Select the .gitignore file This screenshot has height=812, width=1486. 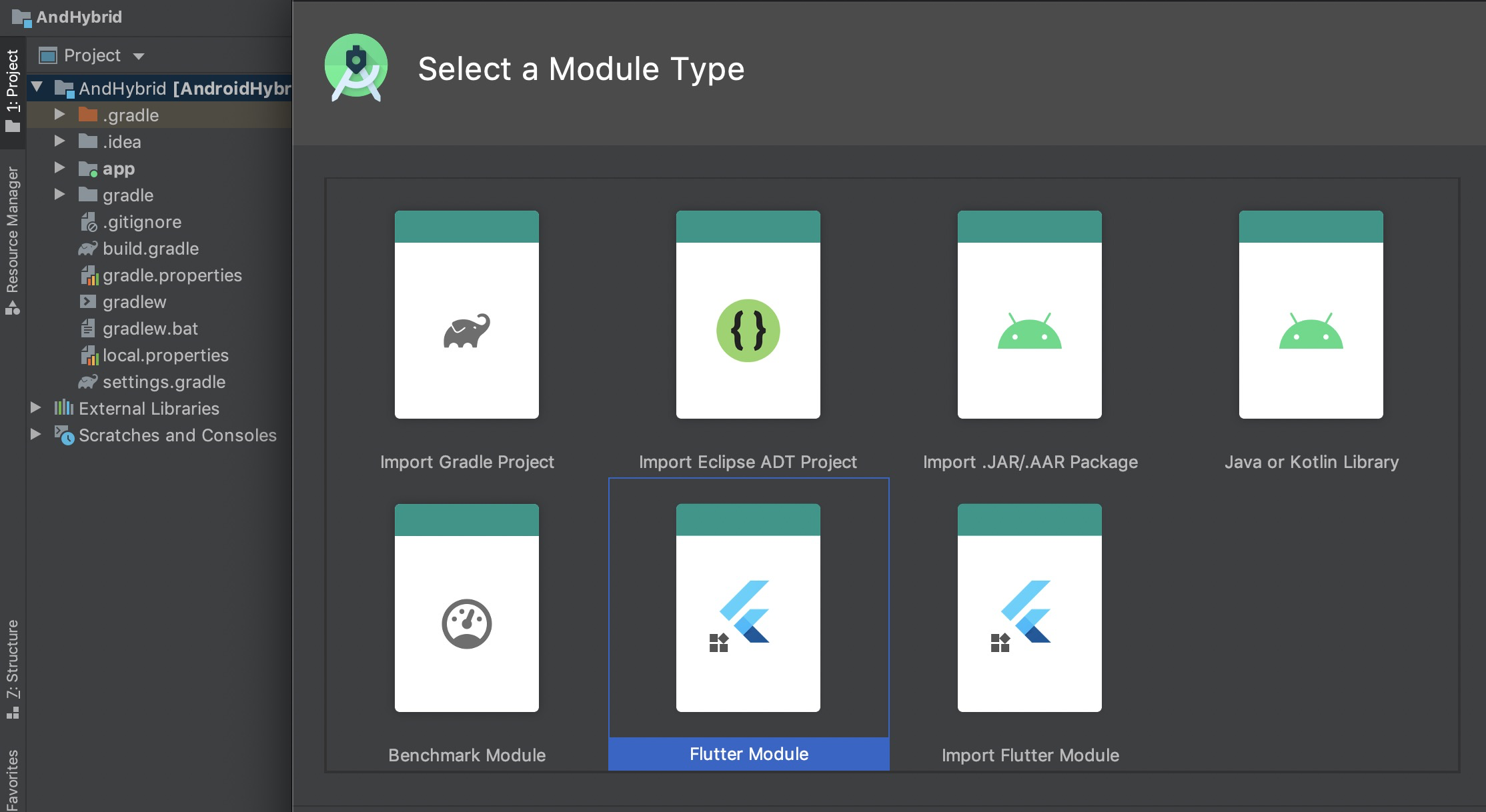159,221
